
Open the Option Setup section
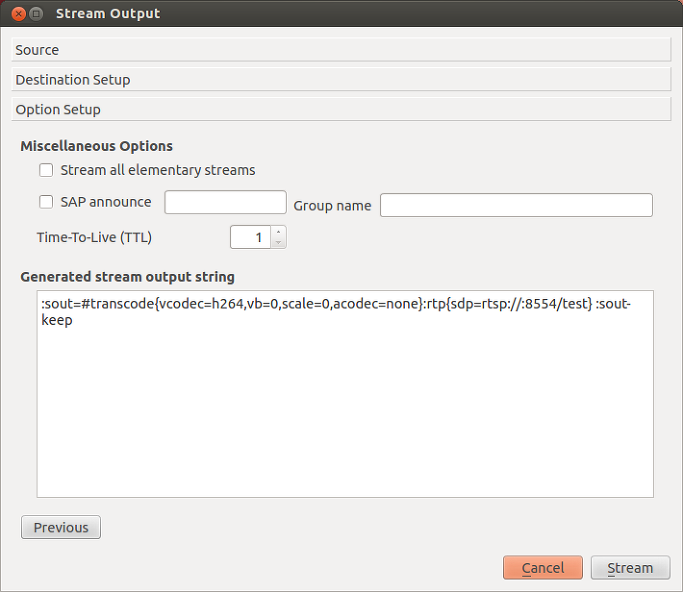coord(341,109)
